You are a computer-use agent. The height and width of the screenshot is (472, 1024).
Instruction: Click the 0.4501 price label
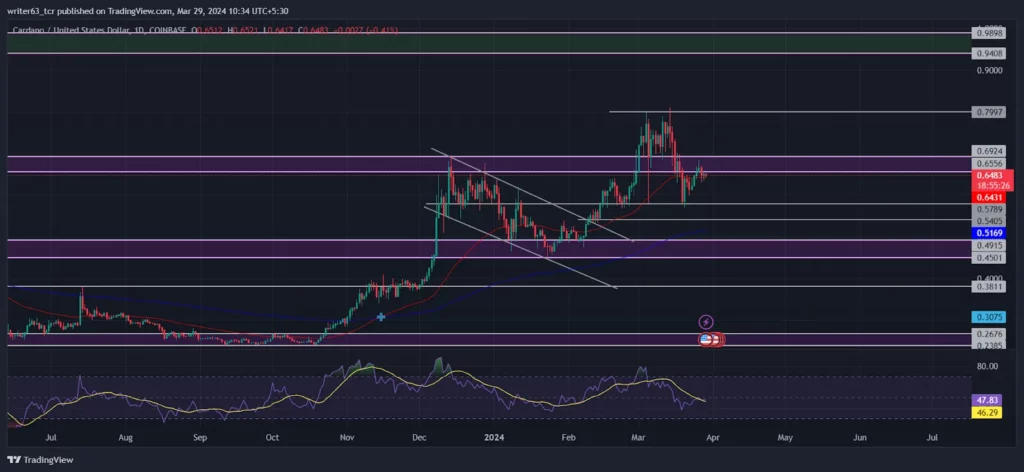[x=987, y=258]
